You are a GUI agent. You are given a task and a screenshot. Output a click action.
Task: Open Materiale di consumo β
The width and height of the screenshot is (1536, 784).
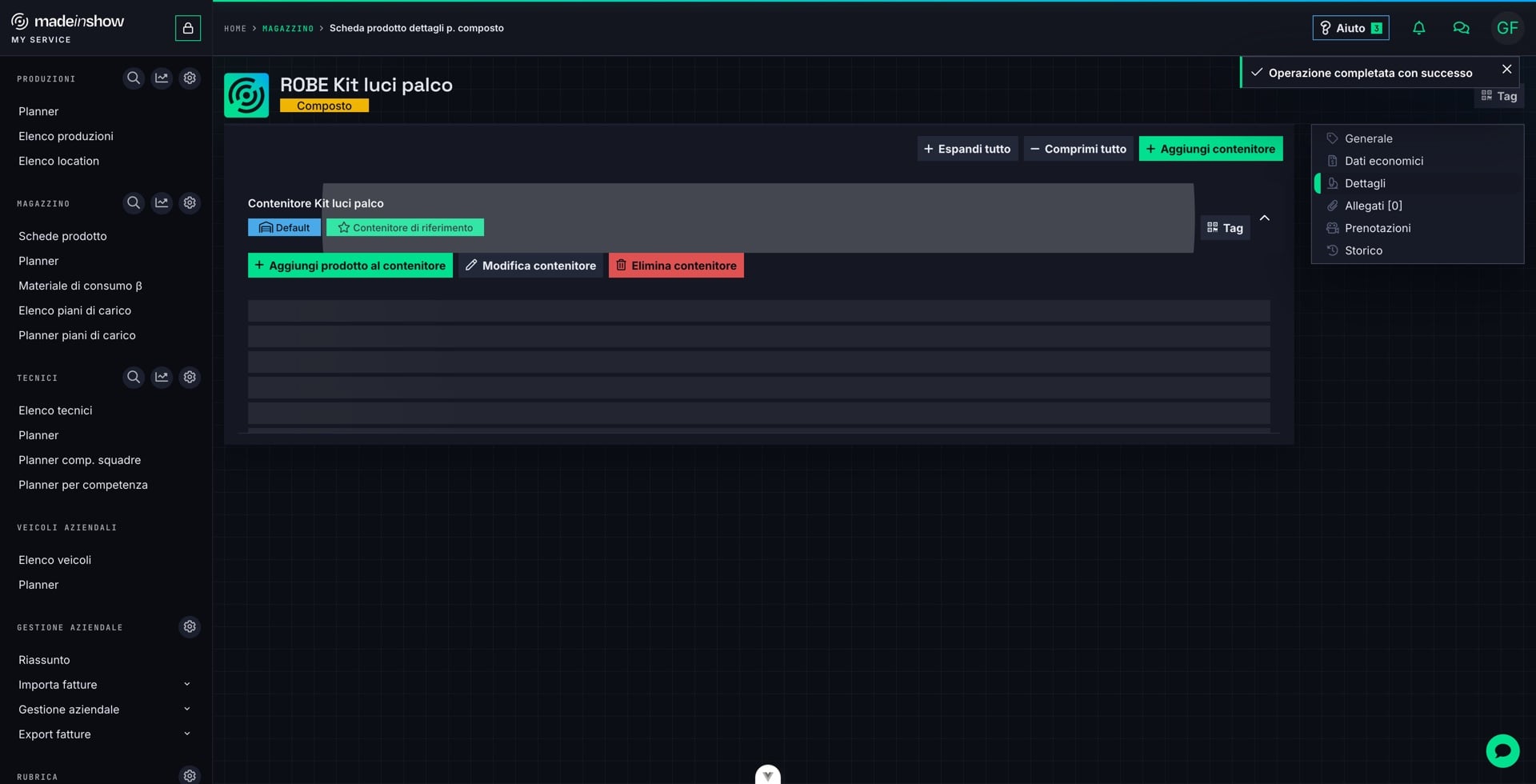(80, 286)
